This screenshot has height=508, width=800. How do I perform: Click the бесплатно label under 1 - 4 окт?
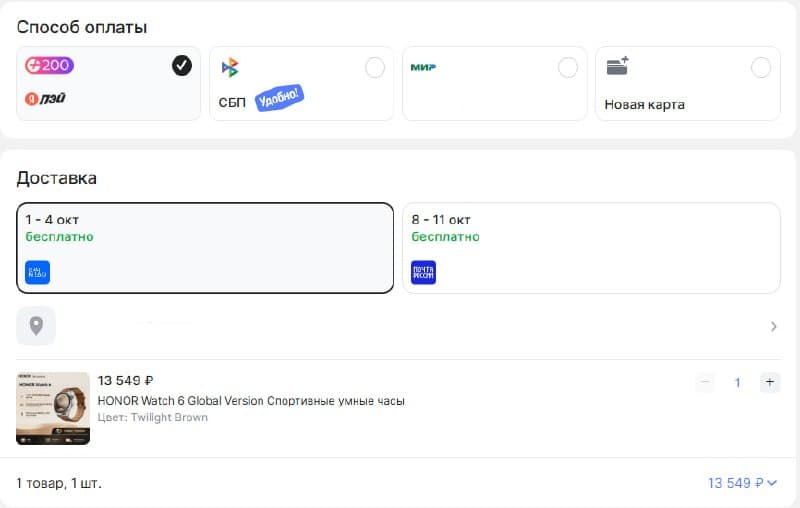60,237
